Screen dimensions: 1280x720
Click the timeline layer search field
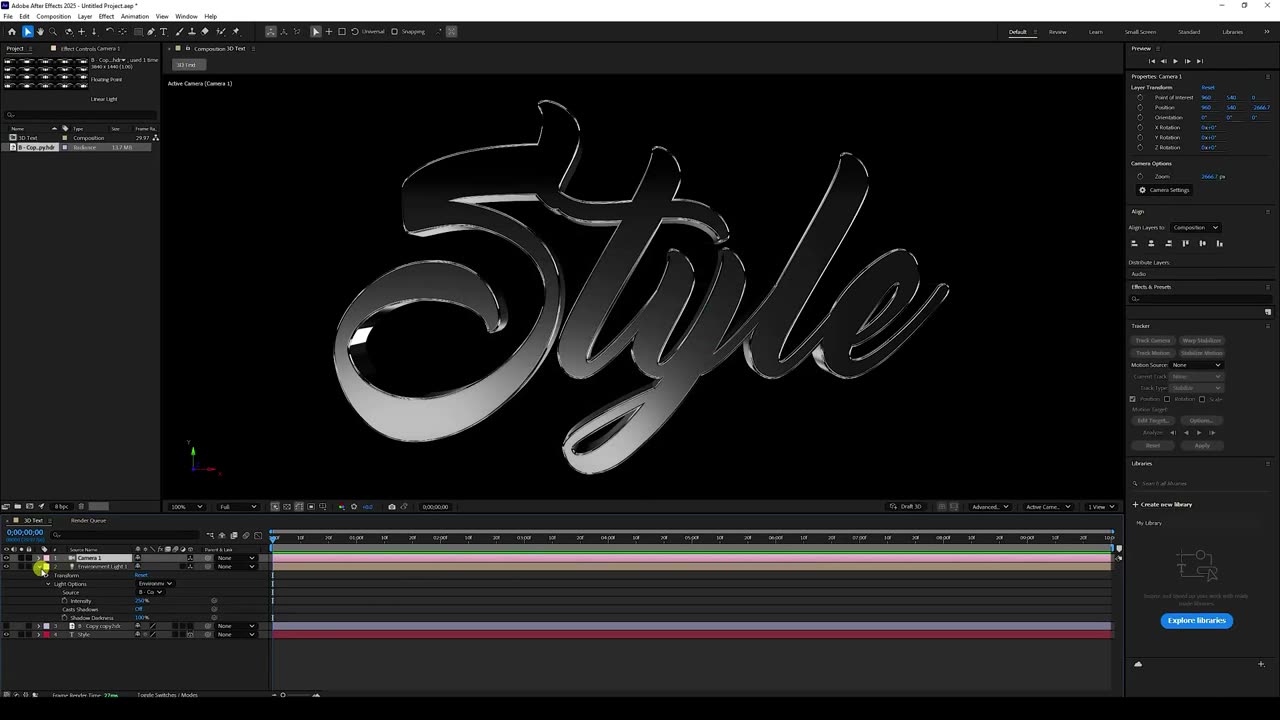125,535
